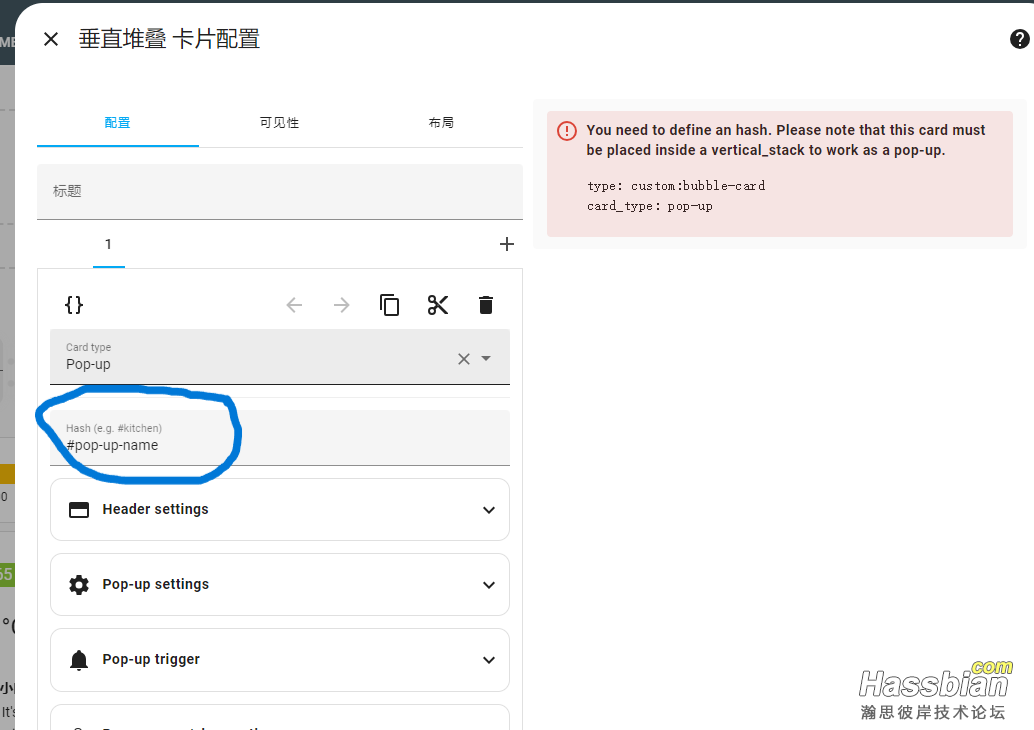Expand the Header settings section
The width and height of the screenshot is (1034, 730).
coord(280,509)
